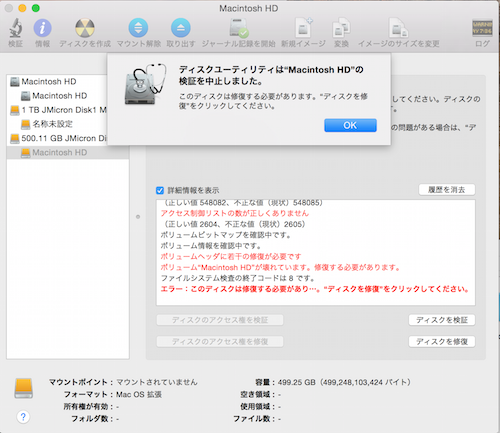Click the green zoom window button

tap(36, 8)
